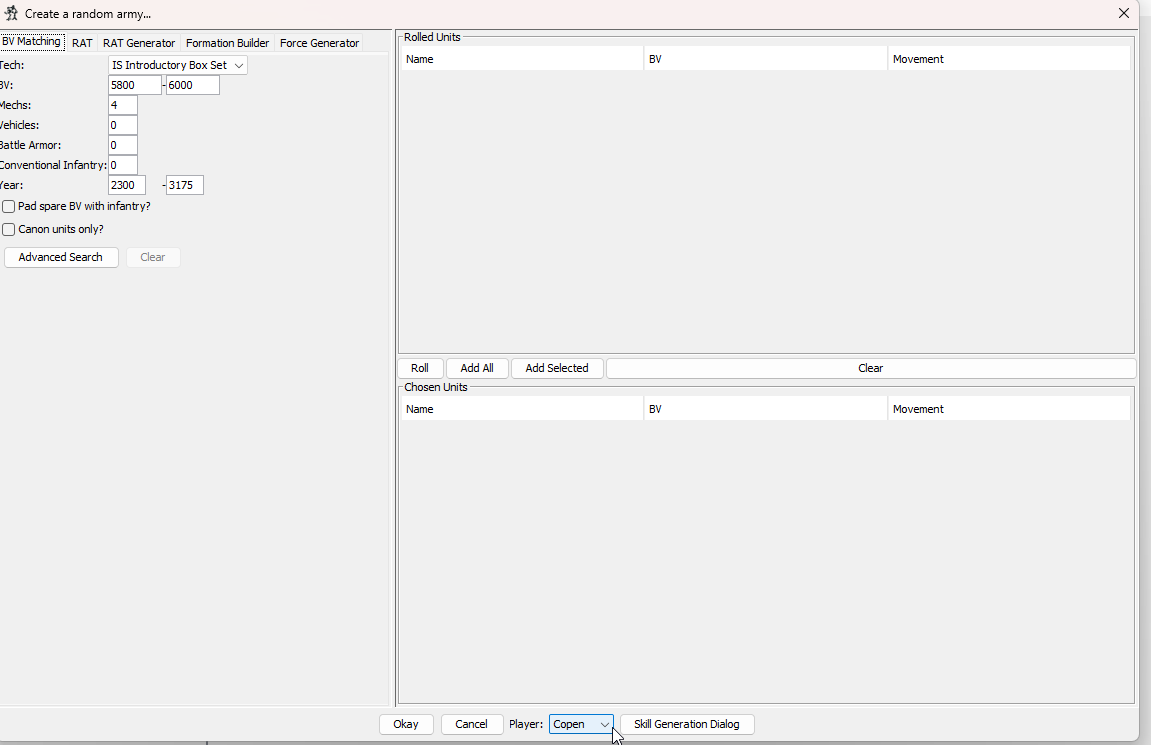Switch to the Formation Builder tab
1151x745 pixels.
[227, 43]
